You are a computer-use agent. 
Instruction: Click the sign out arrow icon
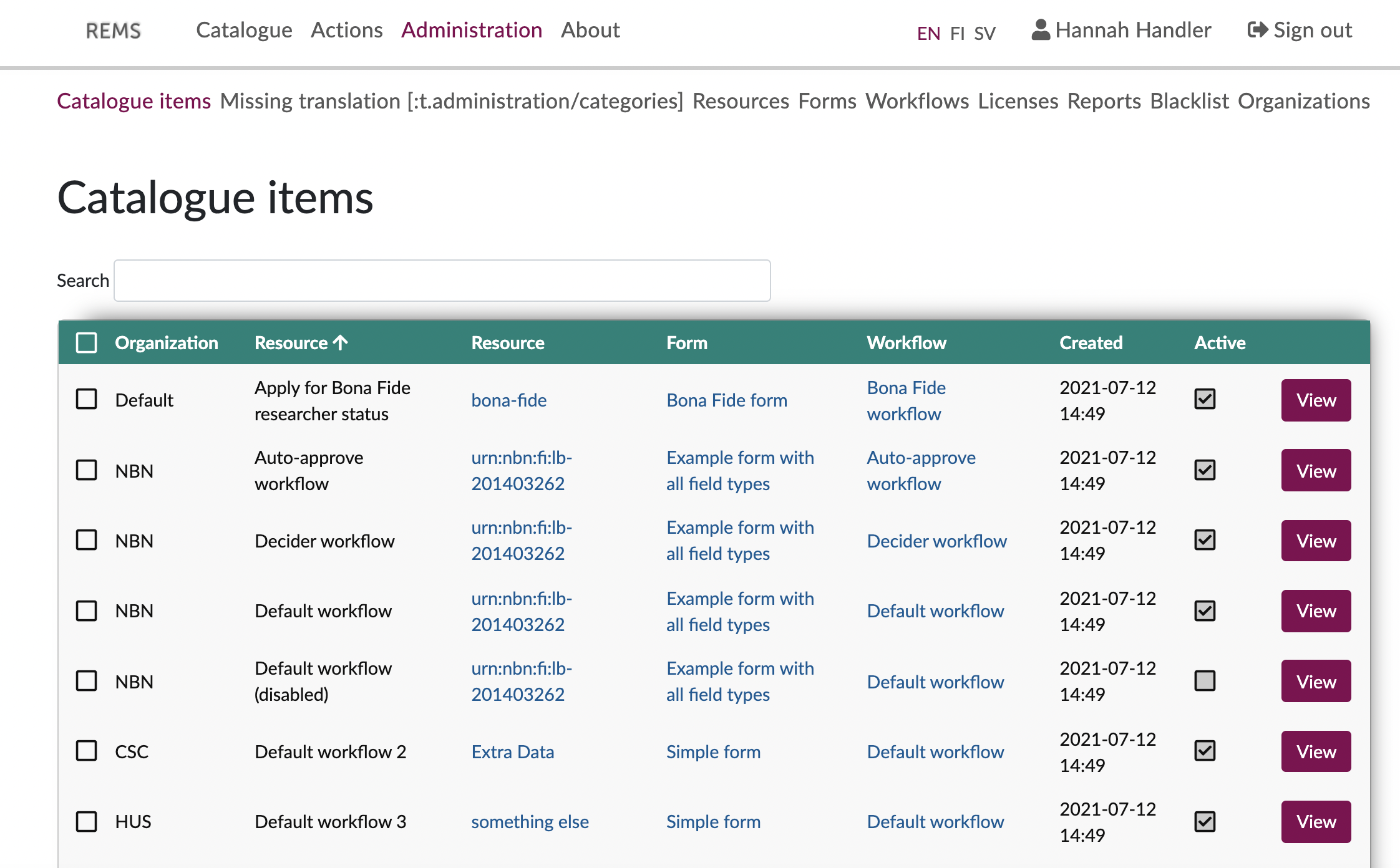[x=1258, y=30]
